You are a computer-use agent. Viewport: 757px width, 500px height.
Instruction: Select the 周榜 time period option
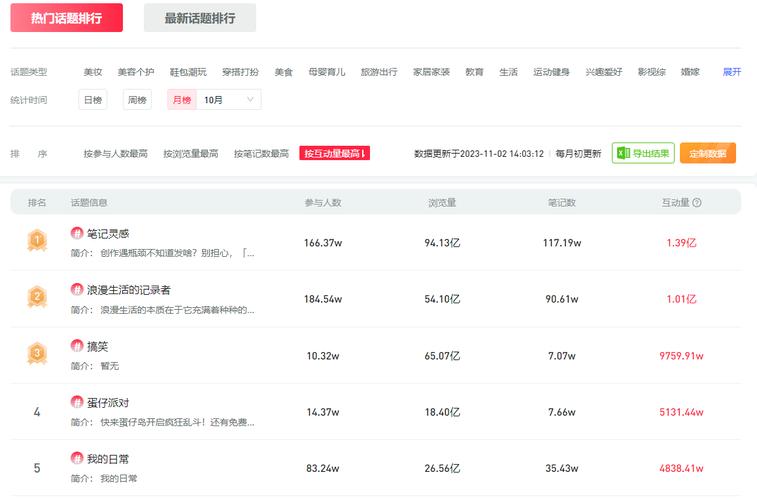[137, 100]
